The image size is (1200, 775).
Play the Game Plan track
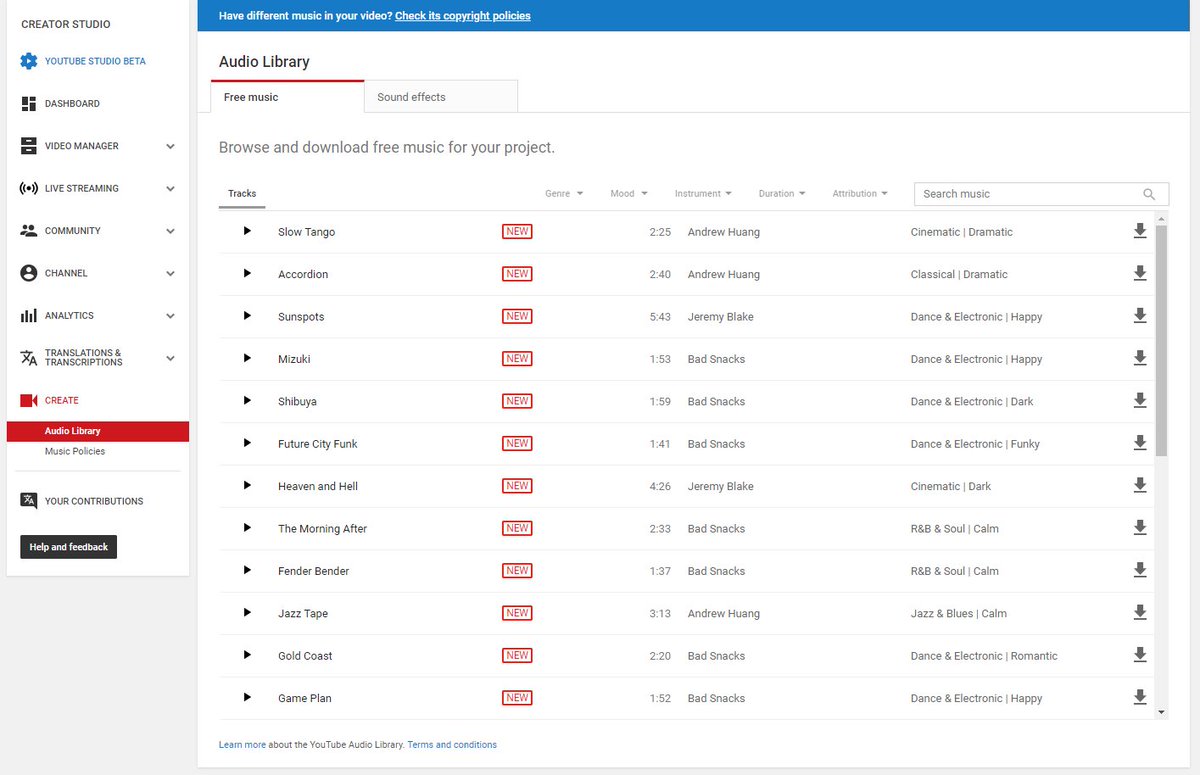click(x=247, y=697)
